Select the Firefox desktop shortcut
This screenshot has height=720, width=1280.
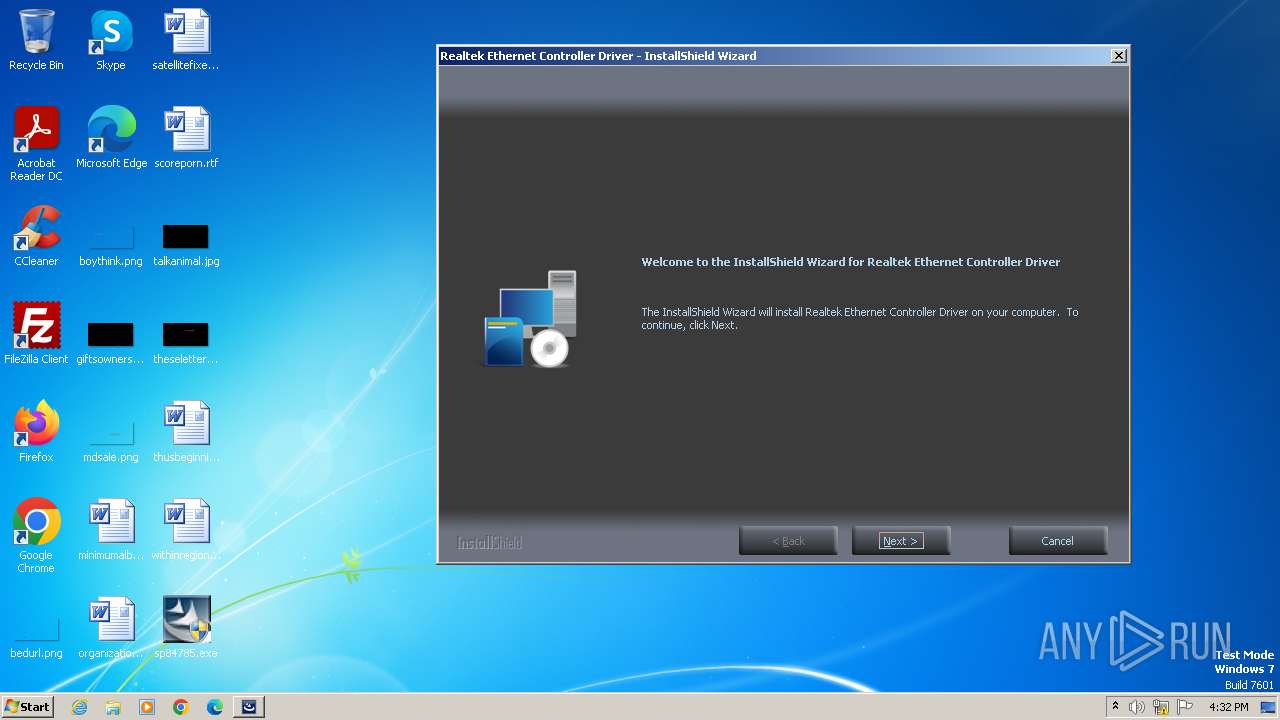coord(36,432)
